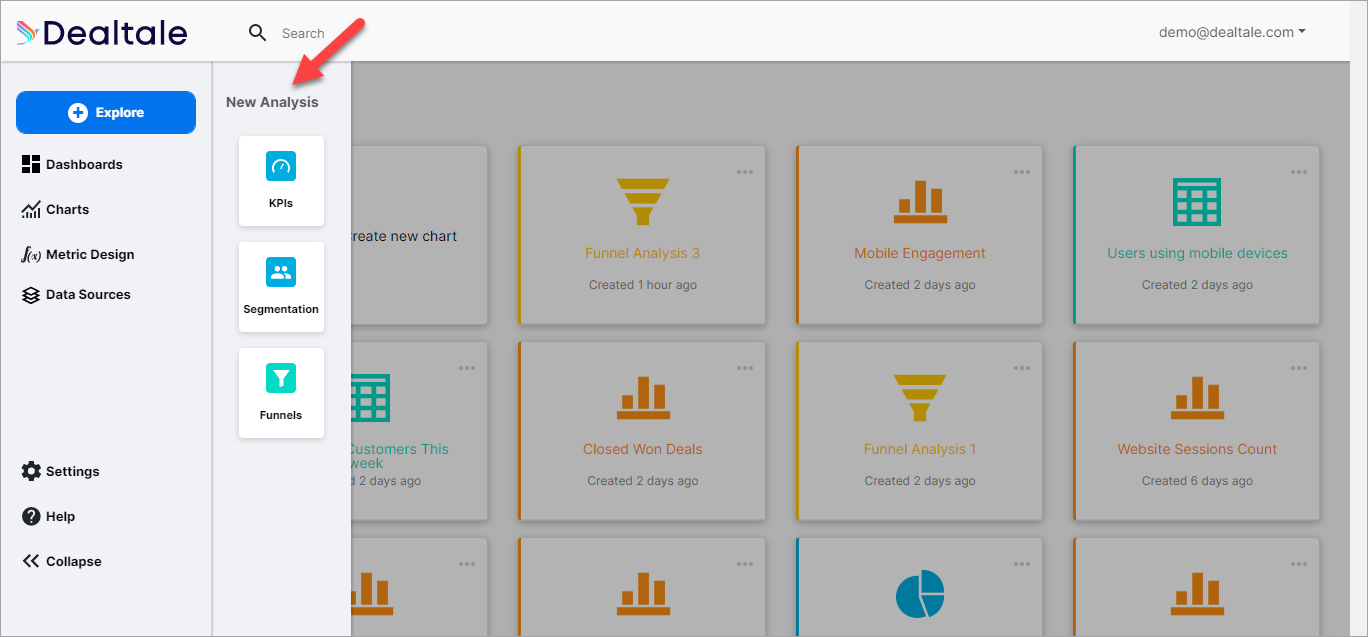Open Settings in the sidebar

click(x=60, y=471)
